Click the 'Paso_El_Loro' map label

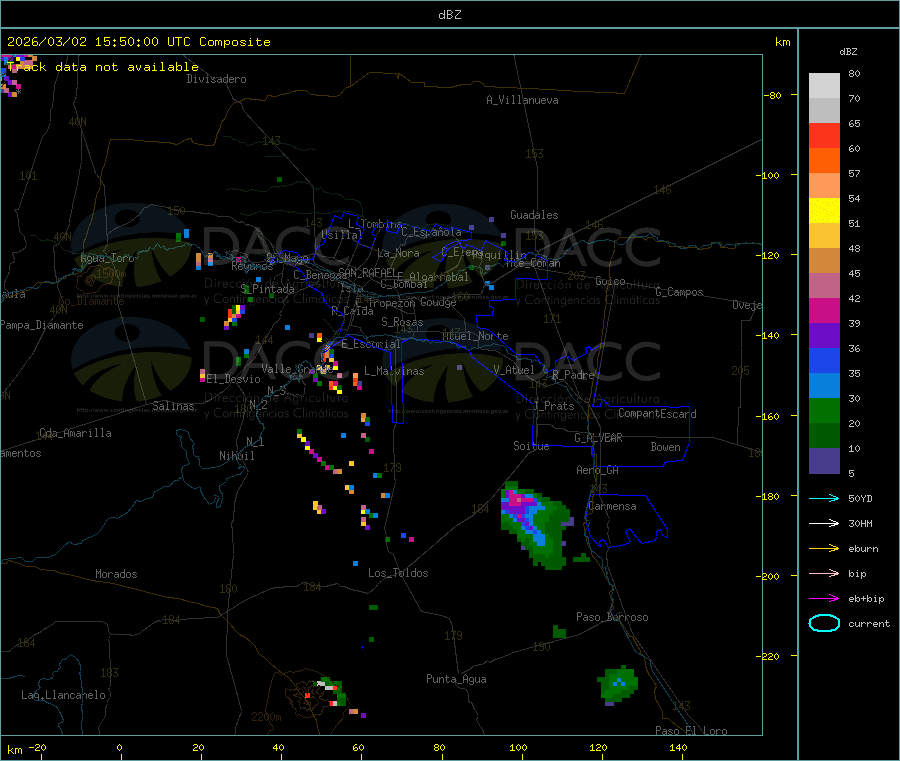click(692, 731)
